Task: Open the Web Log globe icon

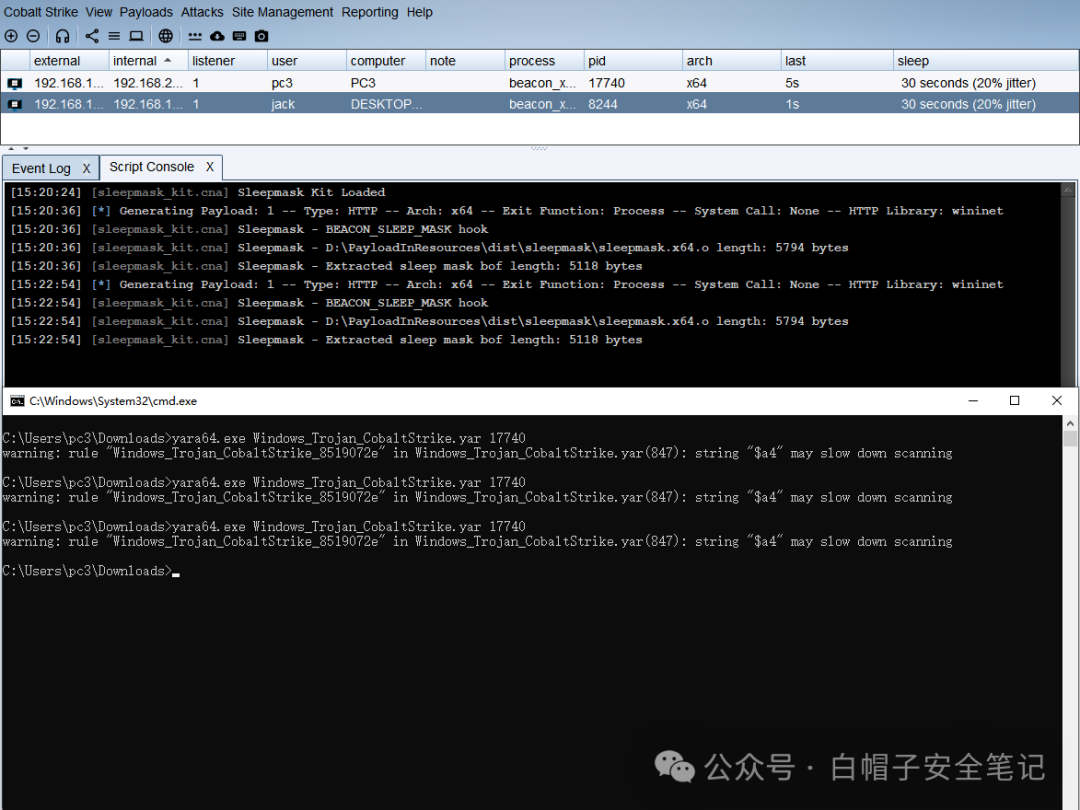Action: click(165, 36)
